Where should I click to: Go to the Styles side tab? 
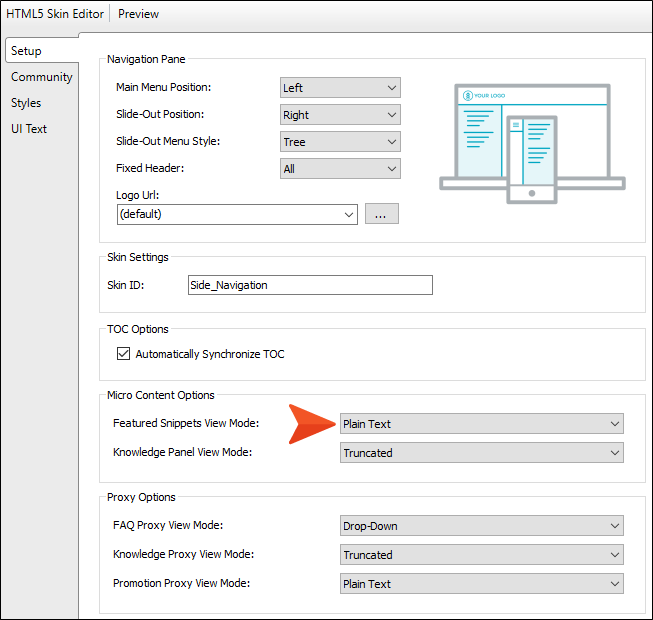[27, 103]
